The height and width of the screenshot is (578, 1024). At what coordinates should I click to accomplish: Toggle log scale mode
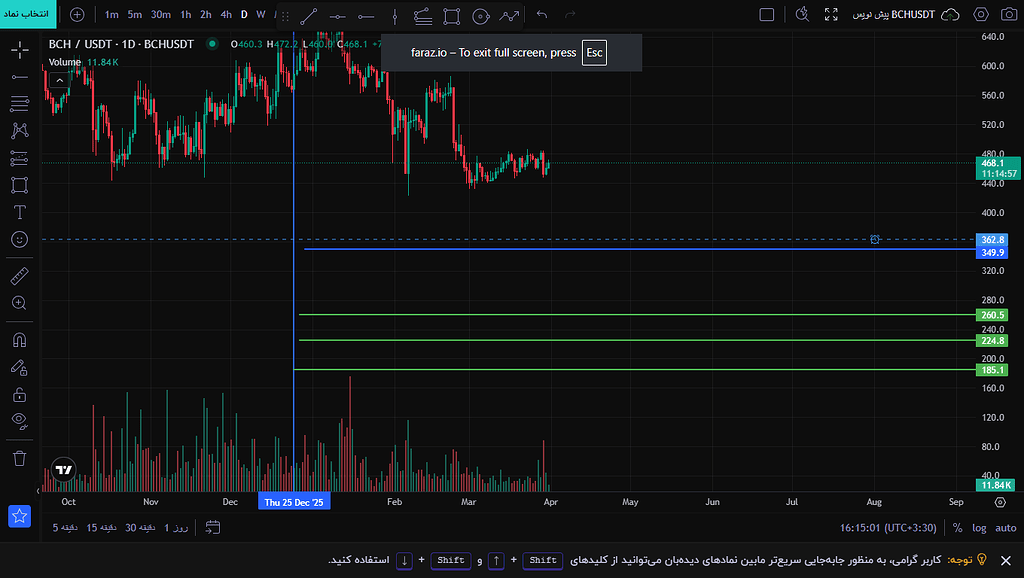(x=979, y=528)
